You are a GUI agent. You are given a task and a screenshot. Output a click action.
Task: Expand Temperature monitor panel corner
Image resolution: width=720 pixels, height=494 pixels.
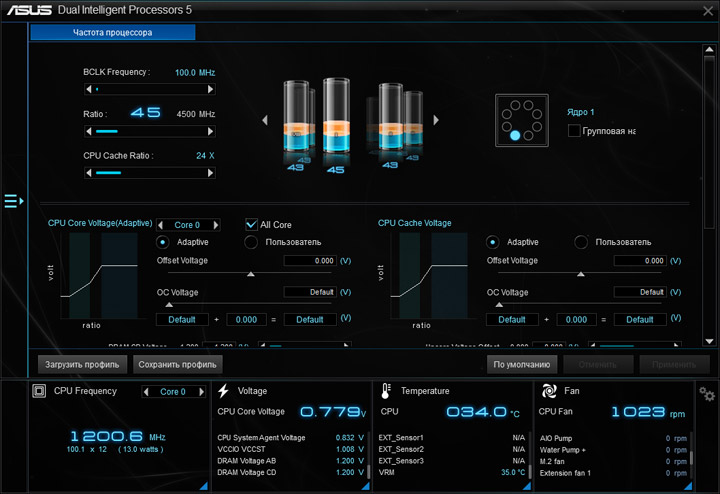click(x=527, y=486)
